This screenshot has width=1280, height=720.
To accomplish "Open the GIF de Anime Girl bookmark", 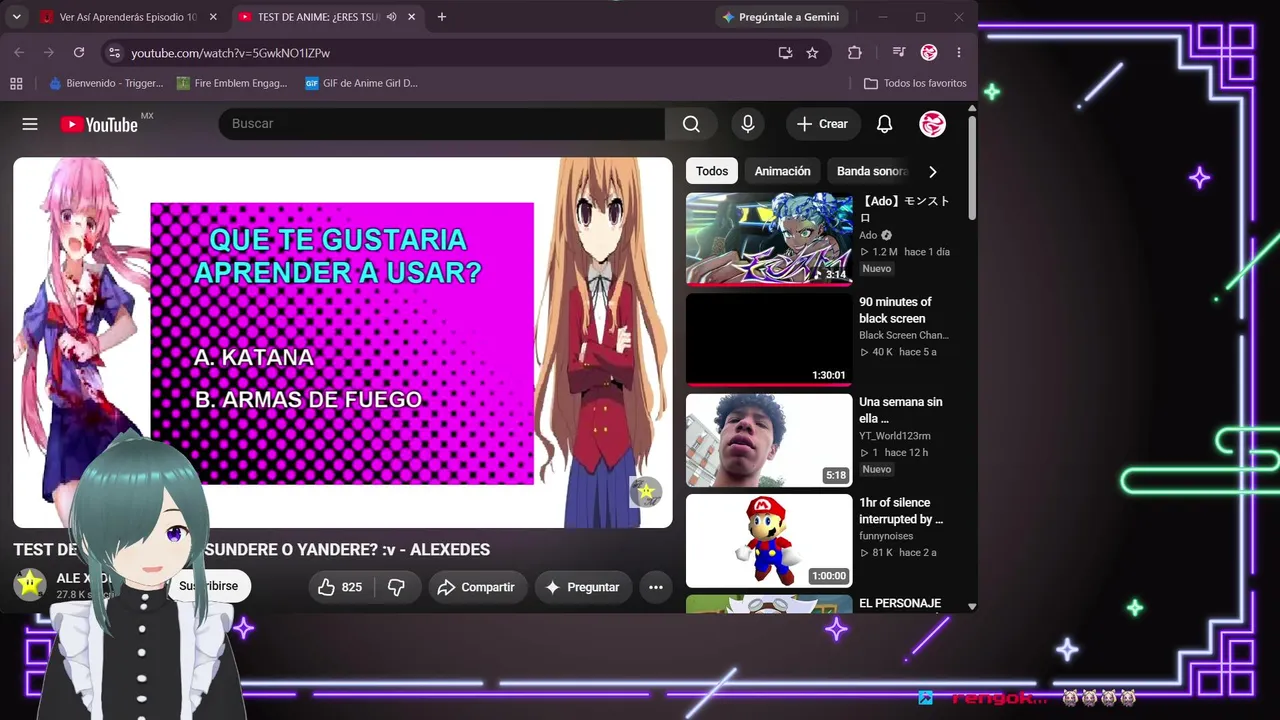I will (361, 83).
